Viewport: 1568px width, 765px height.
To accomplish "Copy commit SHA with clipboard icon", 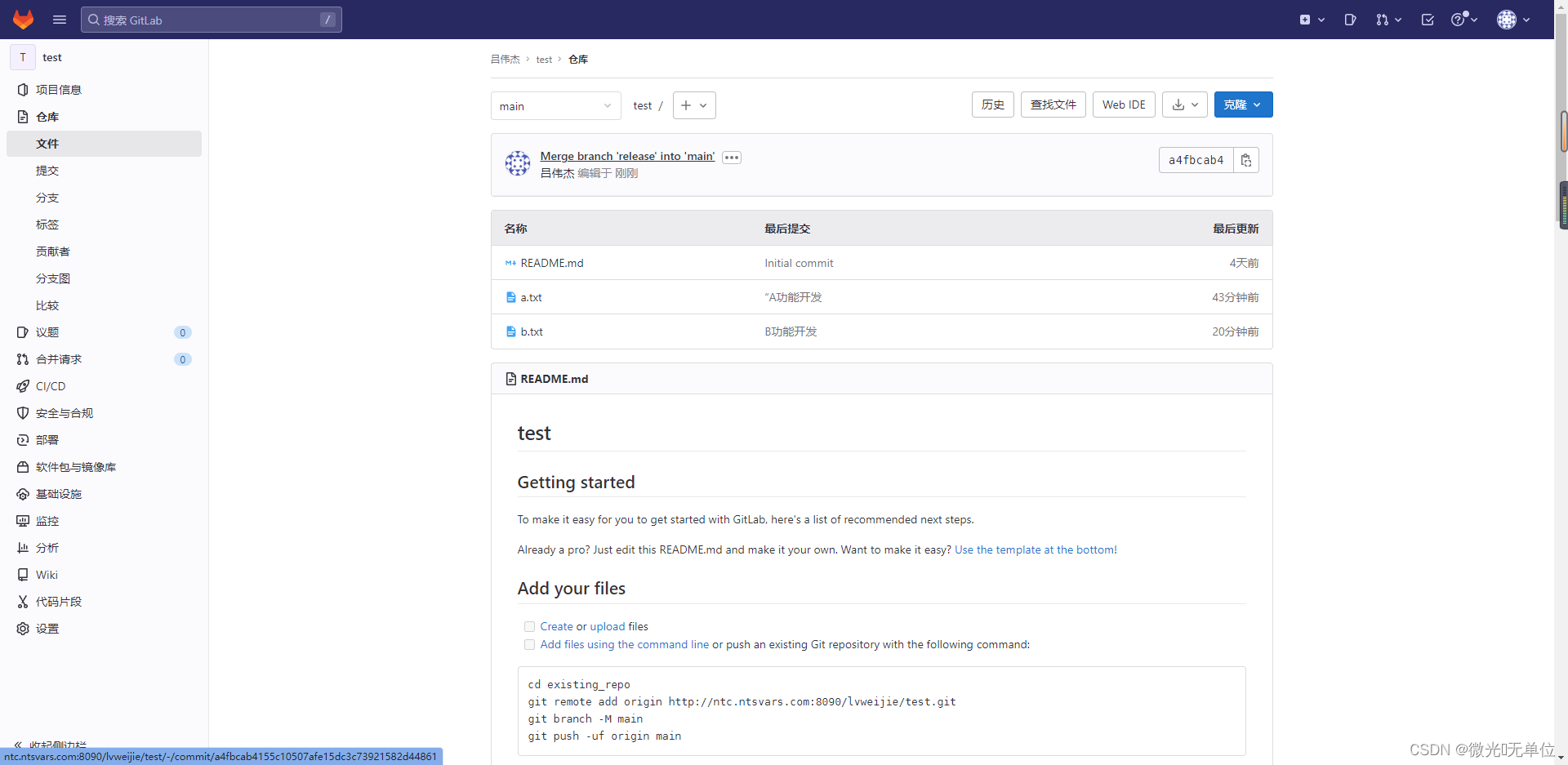I will [x=1246, y=160].
